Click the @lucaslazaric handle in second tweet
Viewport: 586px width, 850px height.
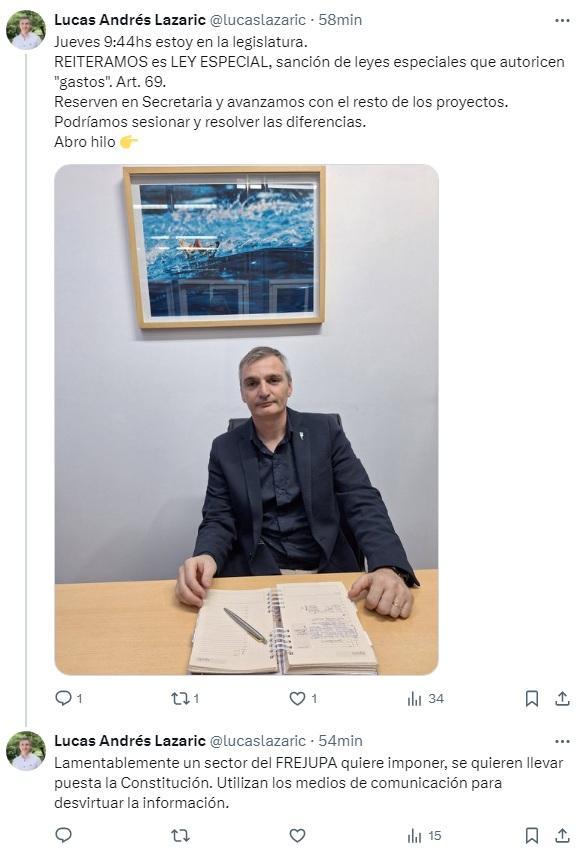coord(257,741)
